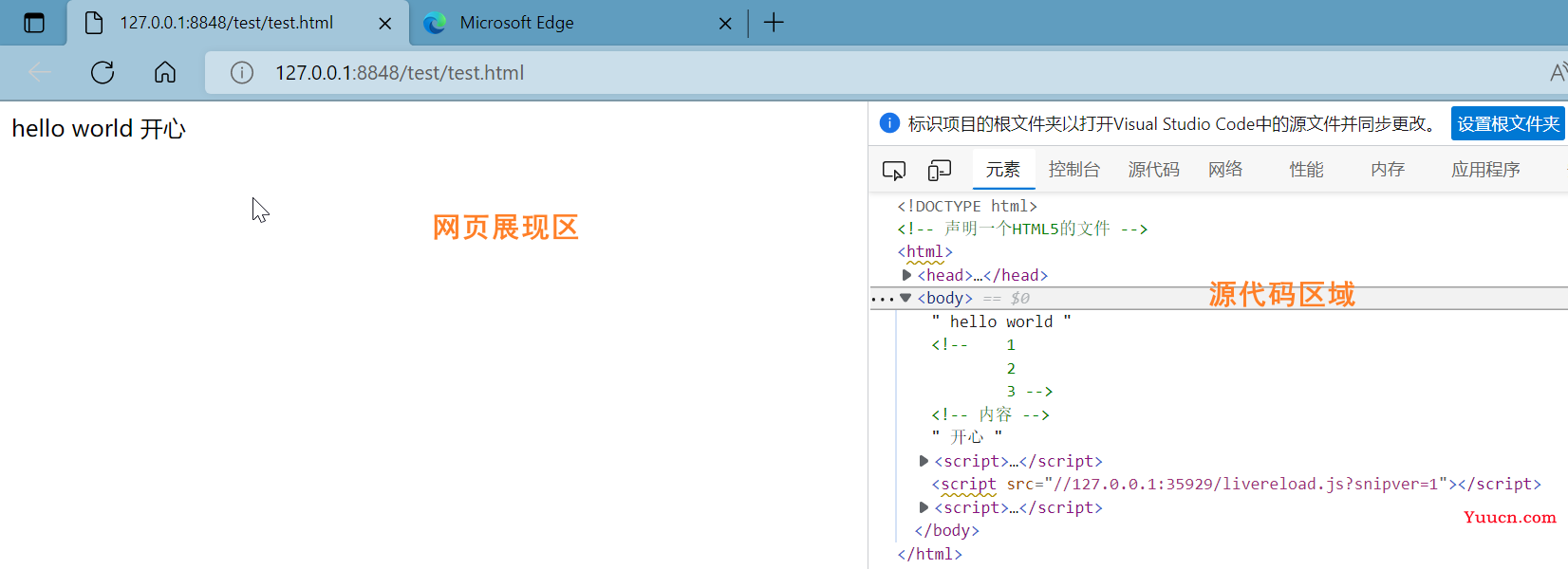Click the read aloud icon in address bar
1568x569 pixels.
pyautogui.click(x=1558, y=72)
